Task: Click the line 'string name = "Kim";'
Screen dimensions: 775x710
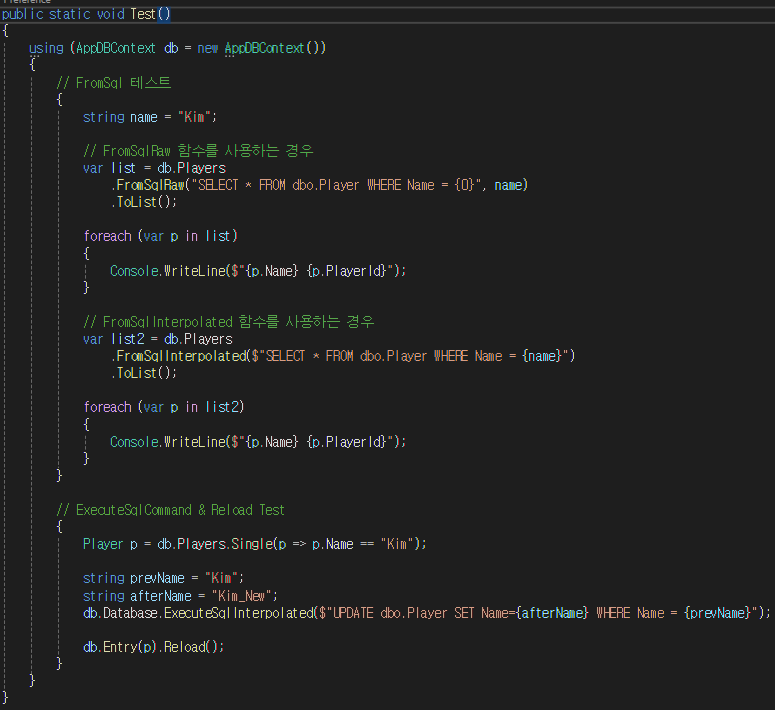Action: (x=150, y=117)
